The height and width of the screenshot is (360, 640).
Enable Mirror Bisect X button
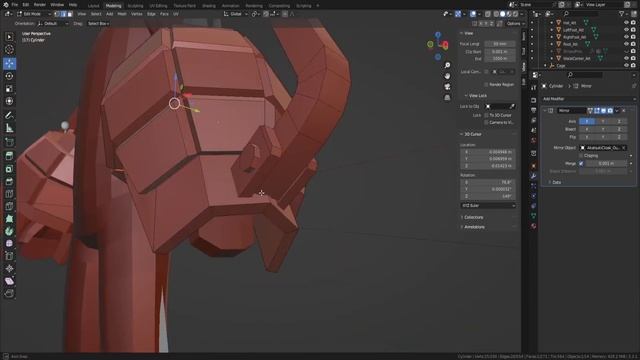(587, 129)
